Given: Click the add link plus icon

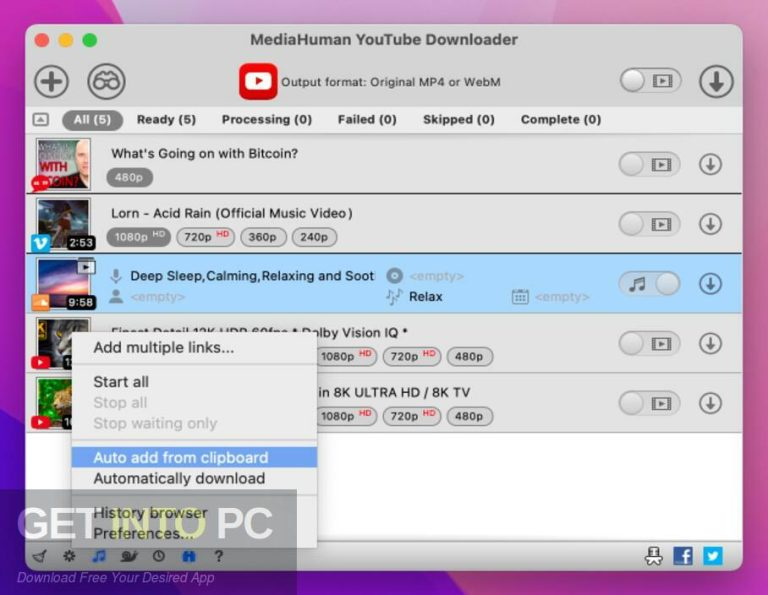Looking at the screenshot, I should [51, 81].
